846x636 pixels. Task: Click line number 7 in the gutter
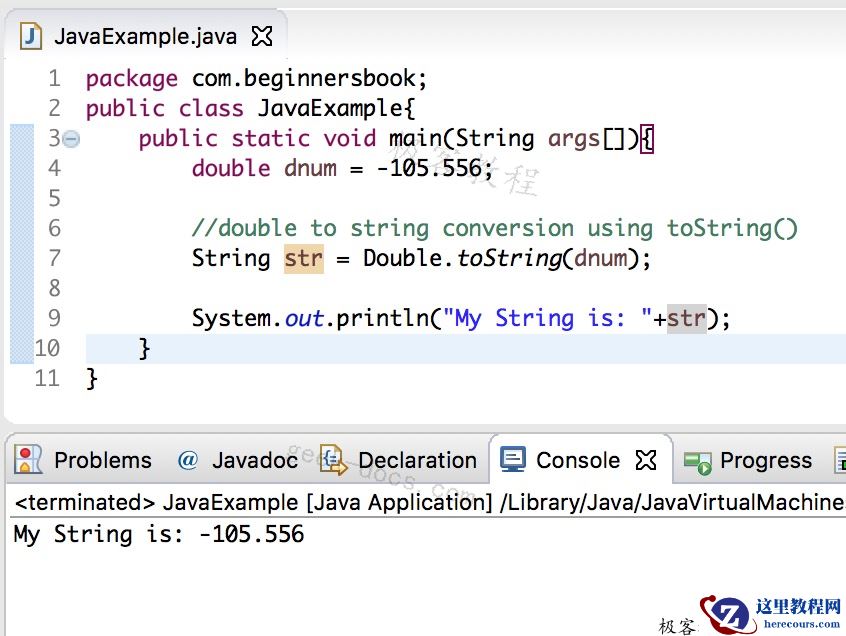[x=54, y=258]
